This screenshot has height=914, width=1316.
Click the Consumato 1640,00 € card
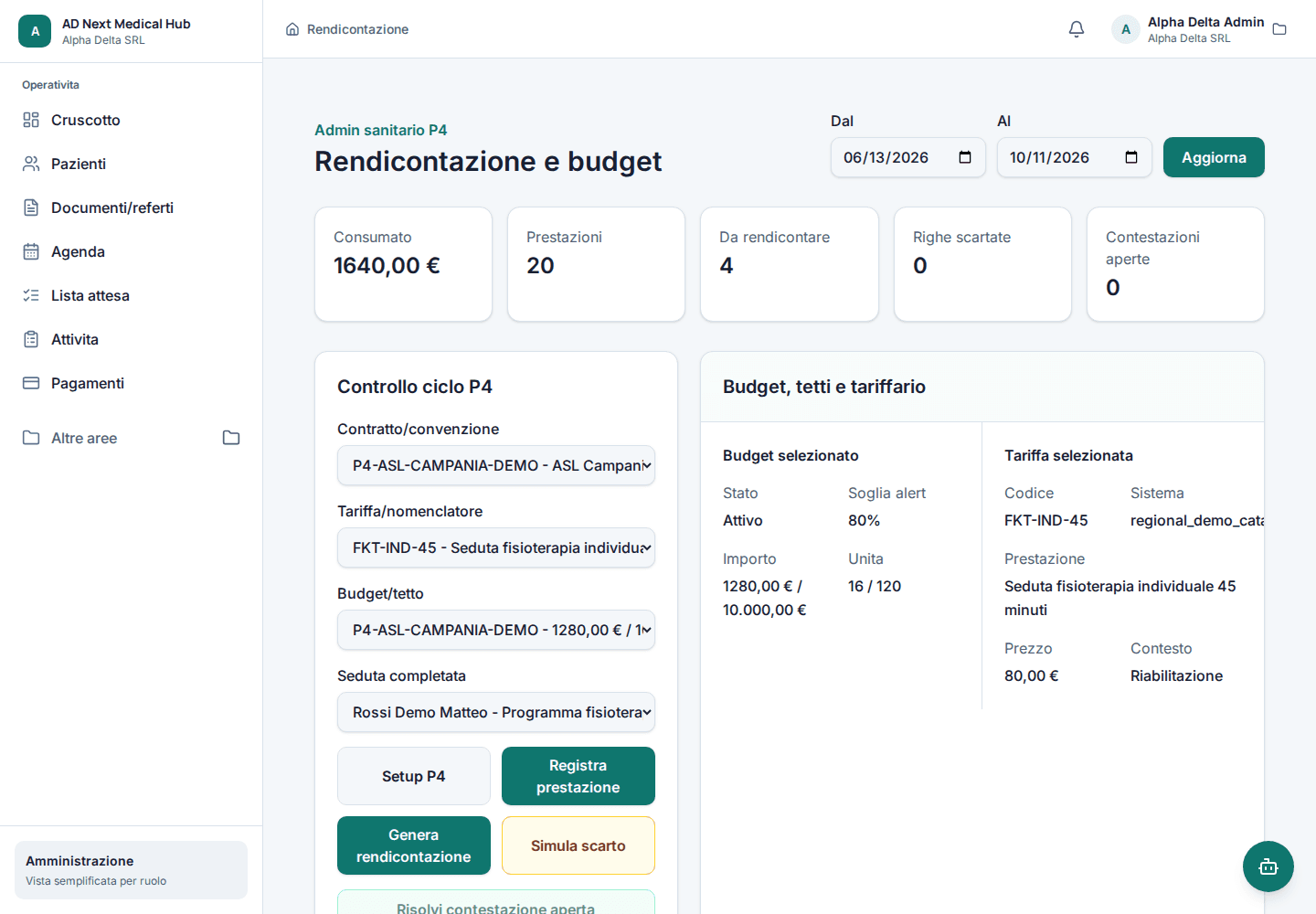click(403, 264)
